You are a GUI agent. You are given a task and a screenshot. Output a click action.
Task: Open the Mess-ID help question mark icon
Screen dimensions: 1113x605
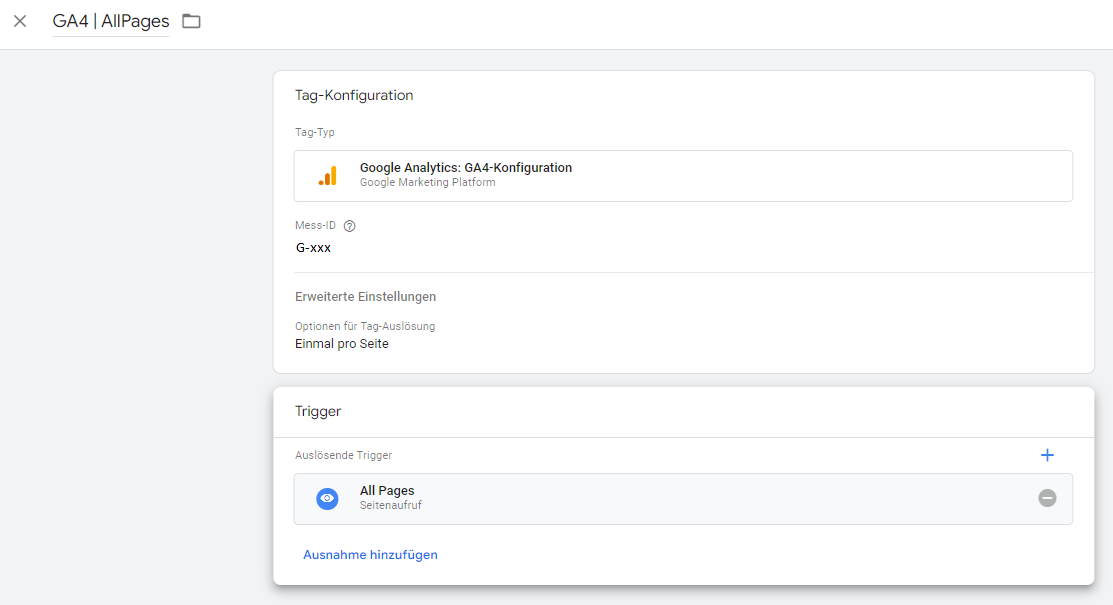(x=349, y=226)
